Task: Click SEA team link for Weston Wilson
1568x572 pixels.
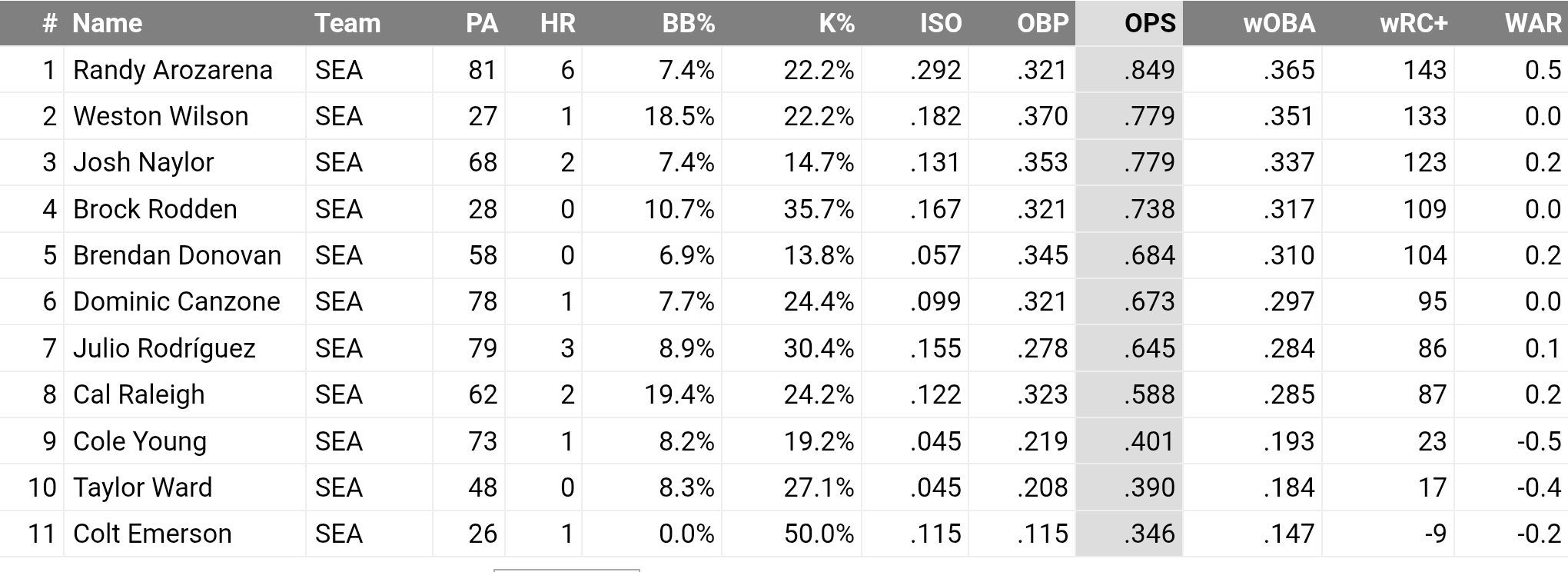Action: pyautogui.click(x=339, y=116)
